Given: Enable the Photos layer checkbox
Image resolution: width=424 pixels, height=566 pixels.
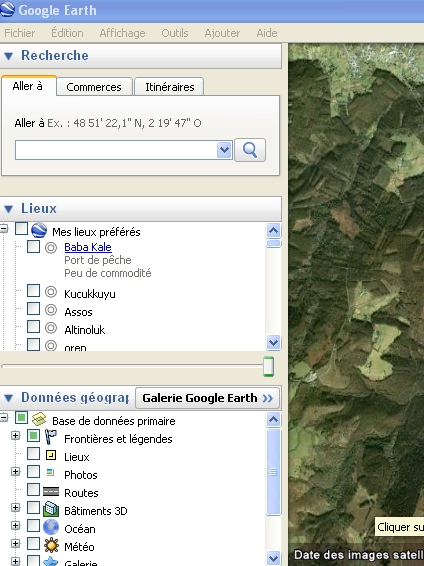Looking at the screenshot, I should coord(34,472).
